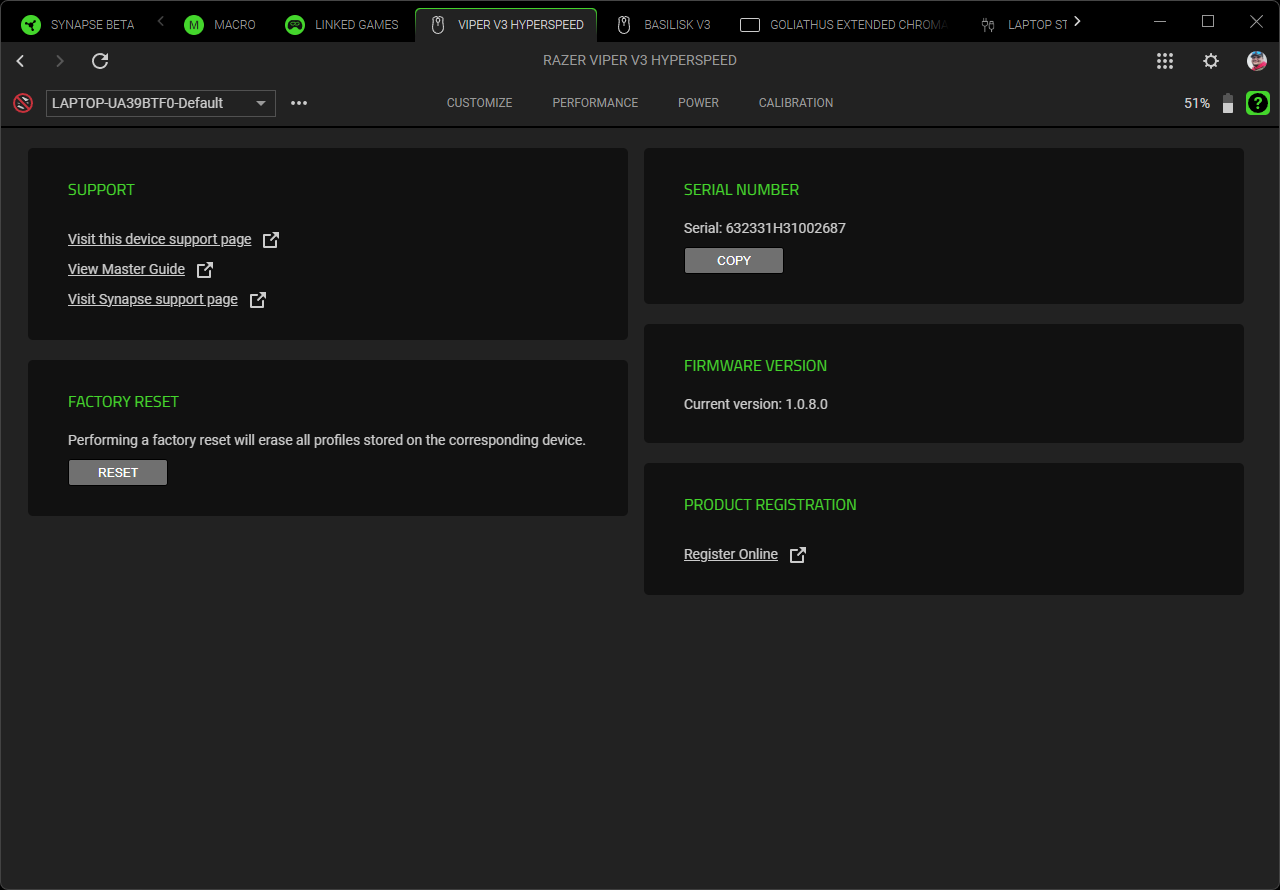Screen dimensions: 1280x890
Task: Minimize the Razer Synapse window
Action: tap(1160, 22)
